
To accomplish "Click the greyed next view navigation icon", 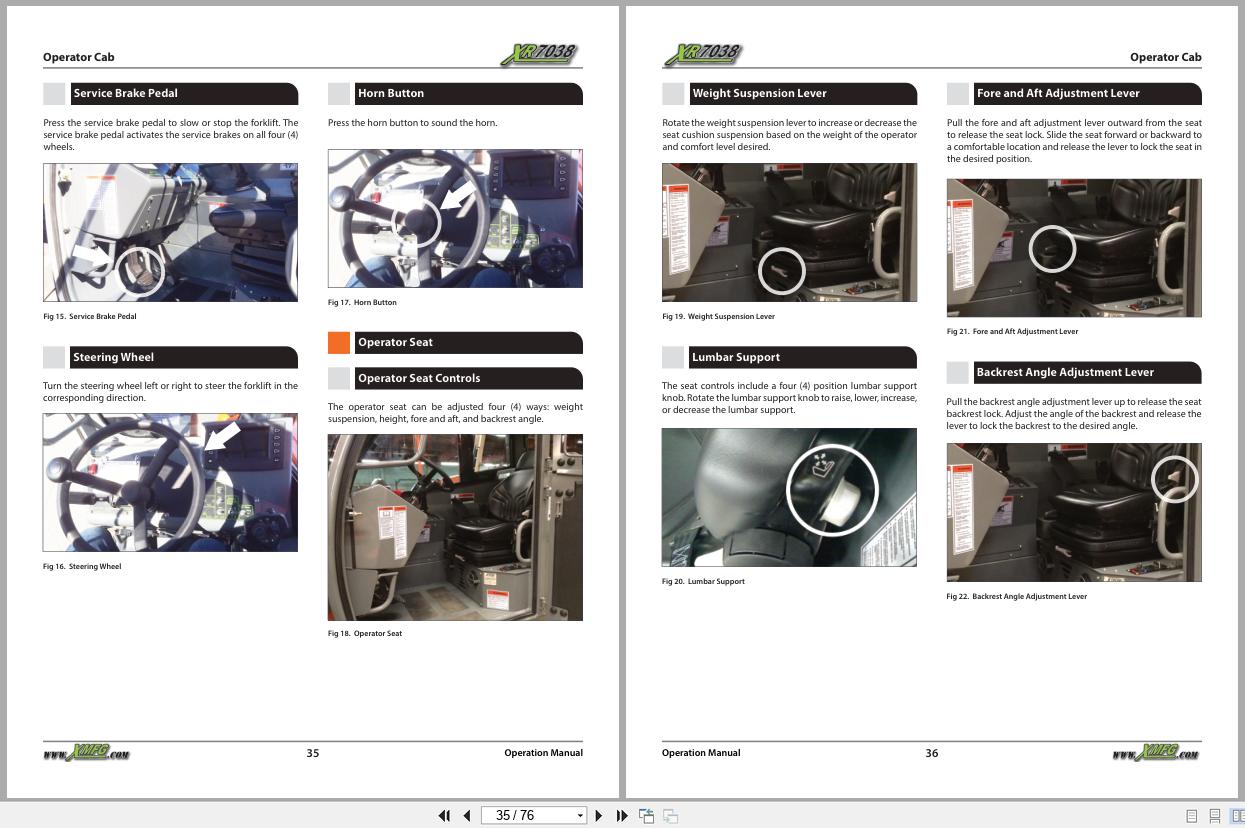I will point(670,816).
